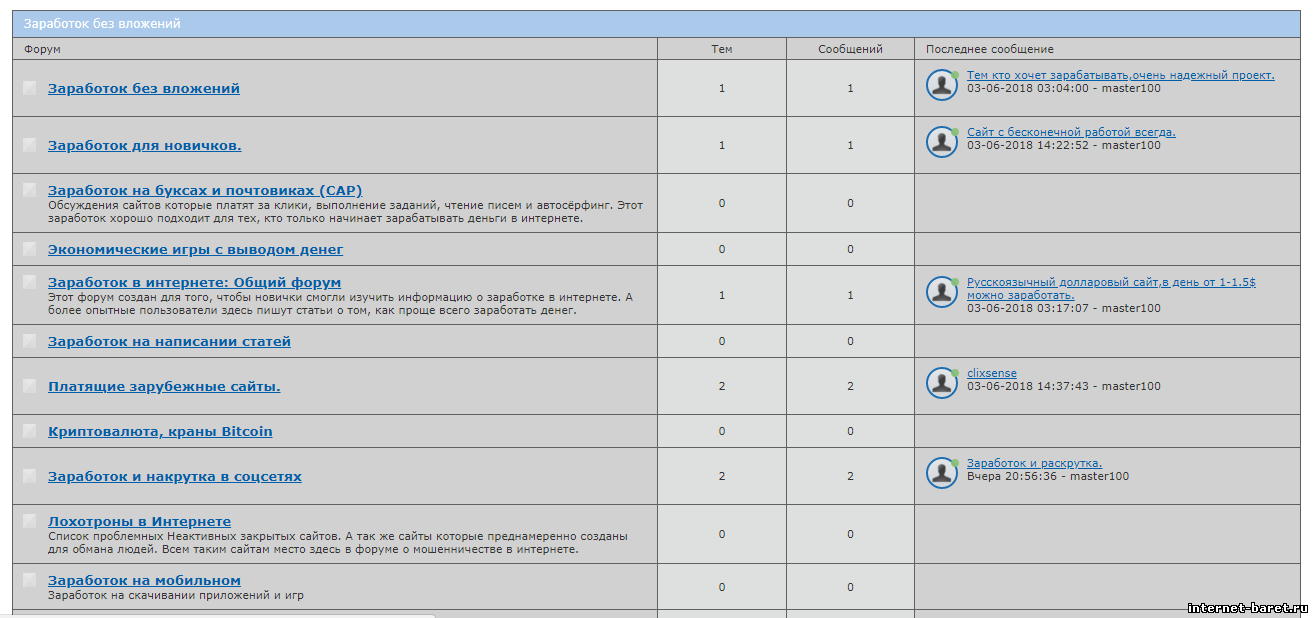Open "Платящие зарубежные сайты." forum
This screenshot has width=1313, height=618.
coord(164,386)
